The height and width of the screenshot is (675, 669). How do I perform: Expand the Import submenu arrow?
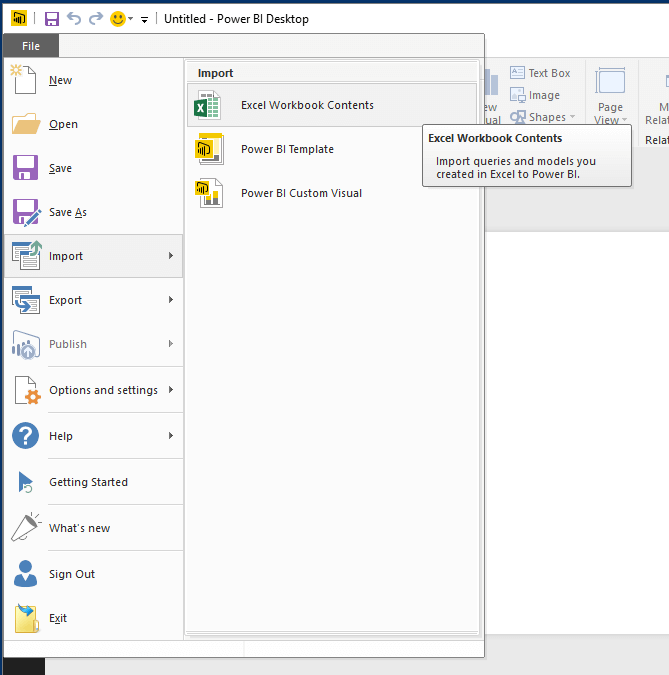[x=171, y=256]
